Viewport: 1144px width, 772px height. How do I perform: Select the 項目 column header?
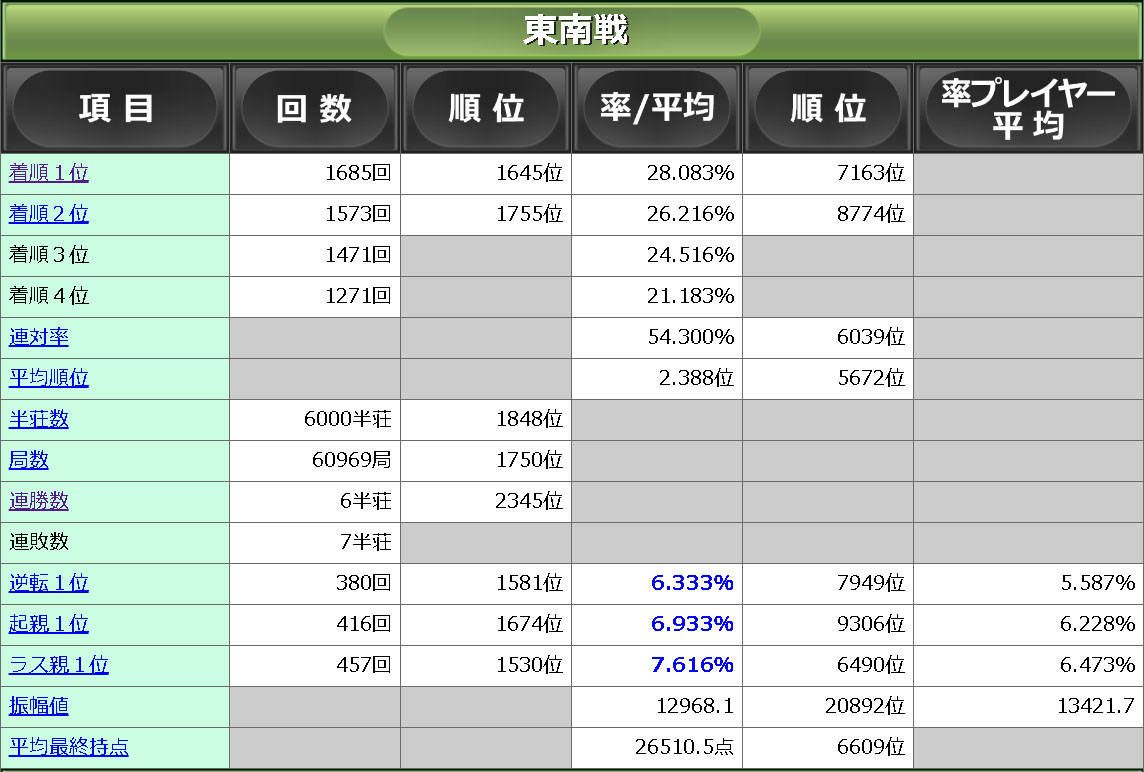[x=115, y=108]
